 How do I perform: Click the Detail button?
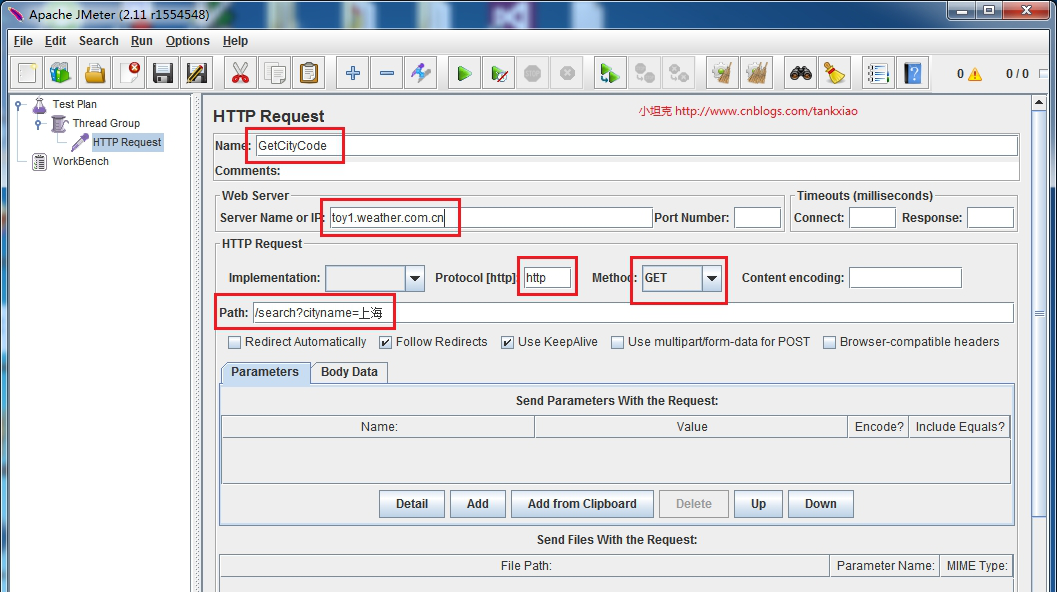point(412,504)
